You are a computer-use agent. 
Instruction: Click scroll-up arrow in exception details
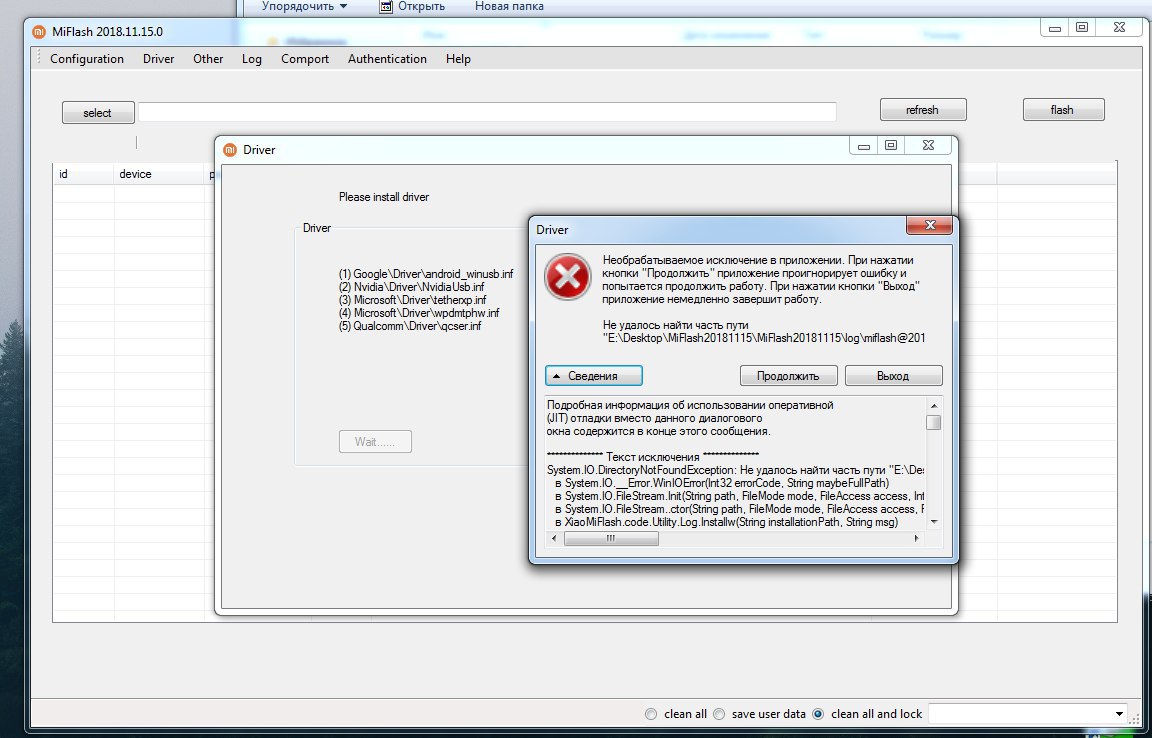[x=934, y=405]
